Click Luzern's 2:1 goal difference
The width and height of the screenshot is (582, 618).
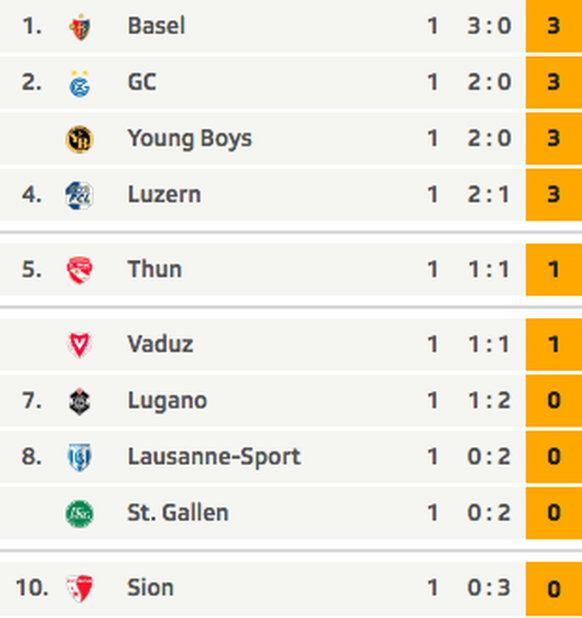pyautogui.click(x=489, y=195)
